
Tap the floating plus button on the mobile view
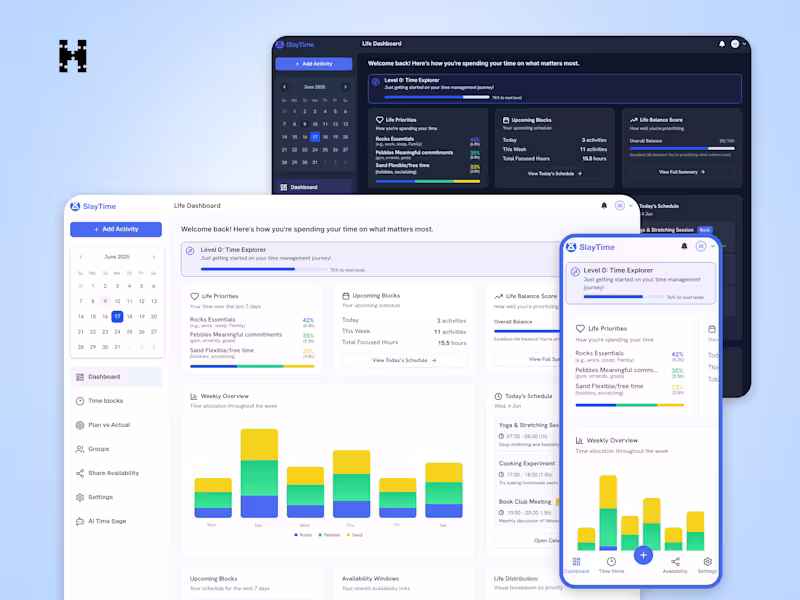point(643,554)
